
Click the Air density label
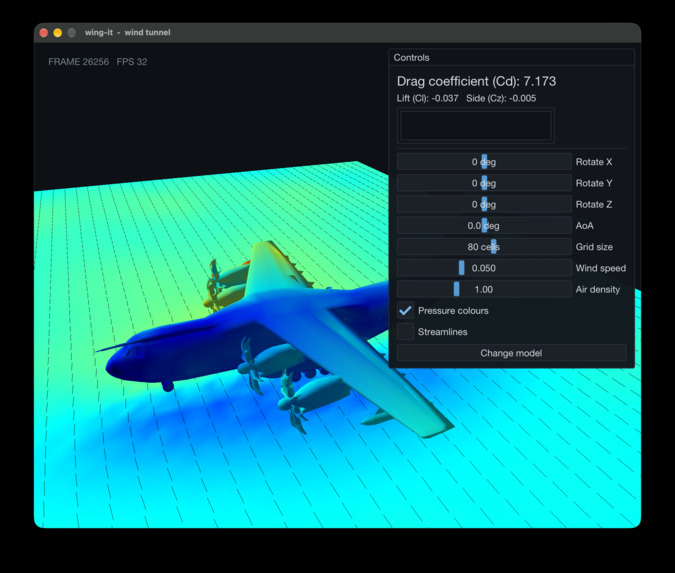598,289
